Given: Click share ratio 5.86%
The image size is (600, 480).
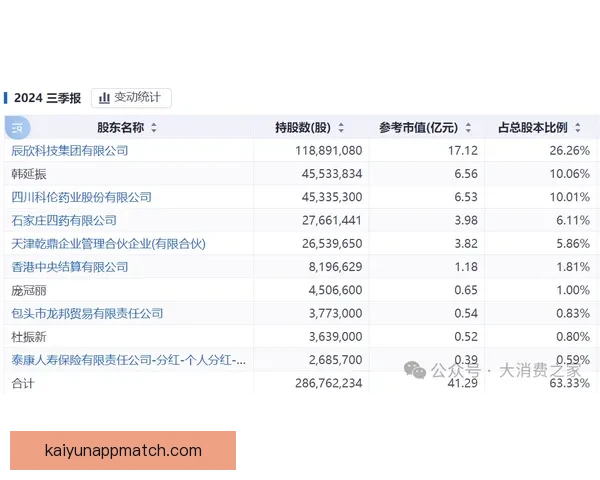Looking at the screenshot, I should (573, 244).
